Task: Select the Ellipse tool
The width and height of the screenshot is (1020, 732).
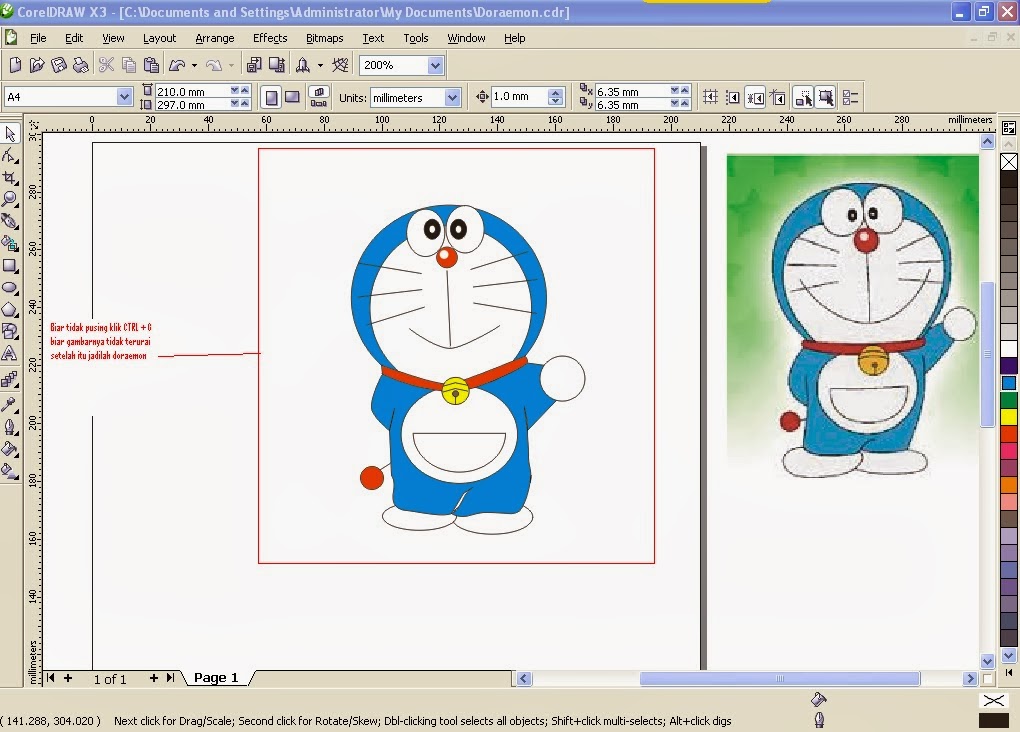Action: pos(10,287)
